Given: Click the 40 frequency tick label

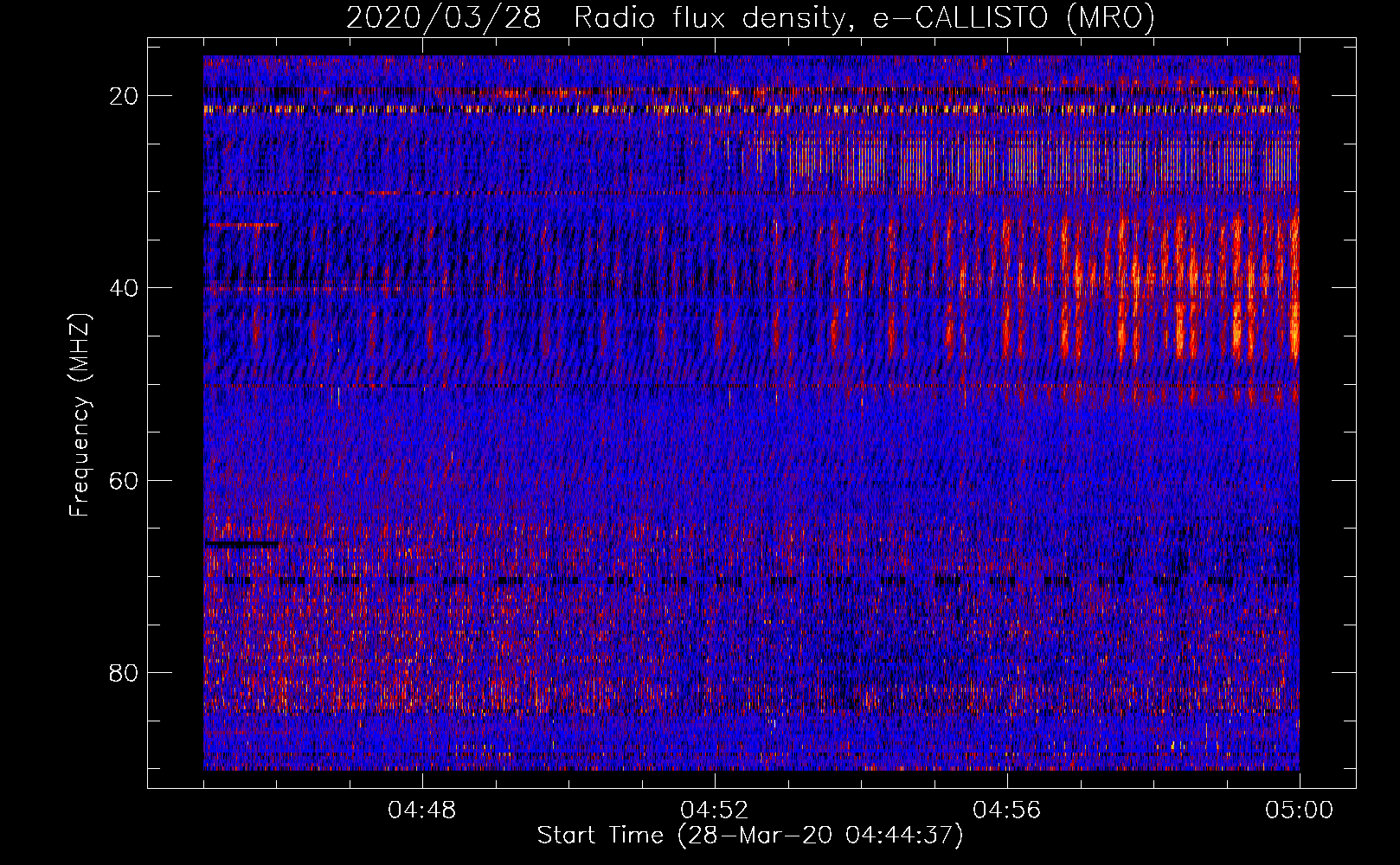Looking at the screenshot, I should 125,288.
